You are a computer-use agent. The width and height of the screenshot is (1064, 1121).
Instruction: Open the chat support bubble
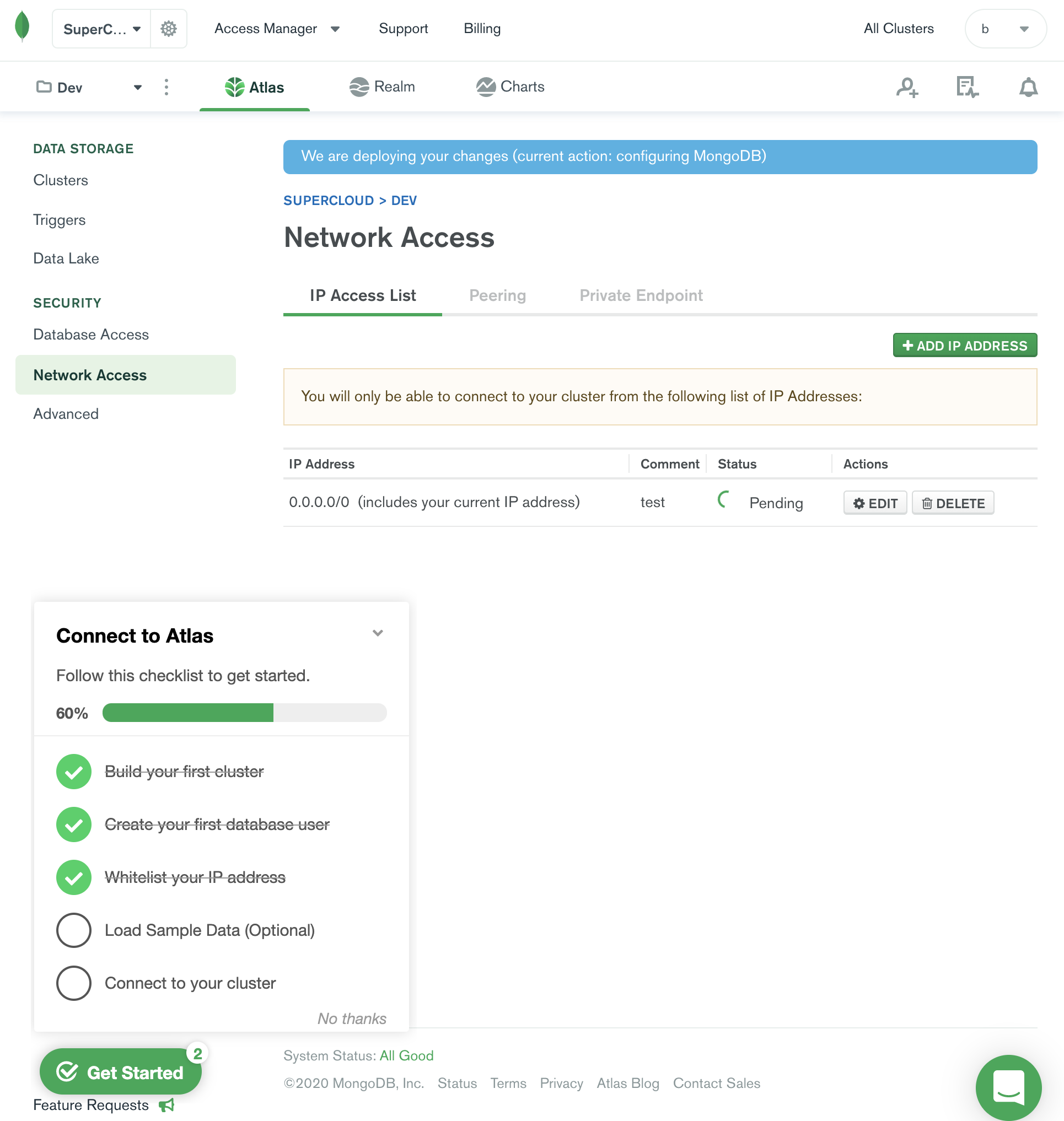pyautogui.click(x=1008, y=1087)
